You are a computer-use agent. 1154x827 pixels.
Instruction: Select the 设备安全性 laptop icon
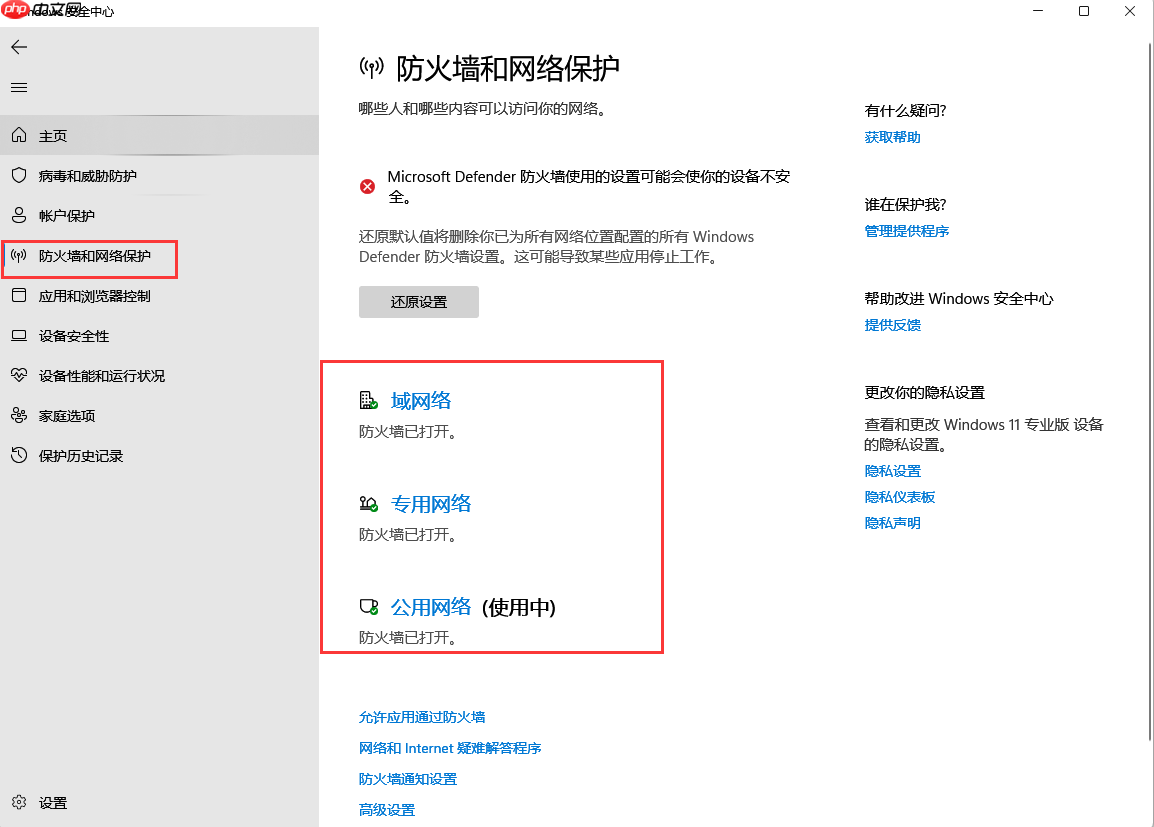click(x=18, y=335)
